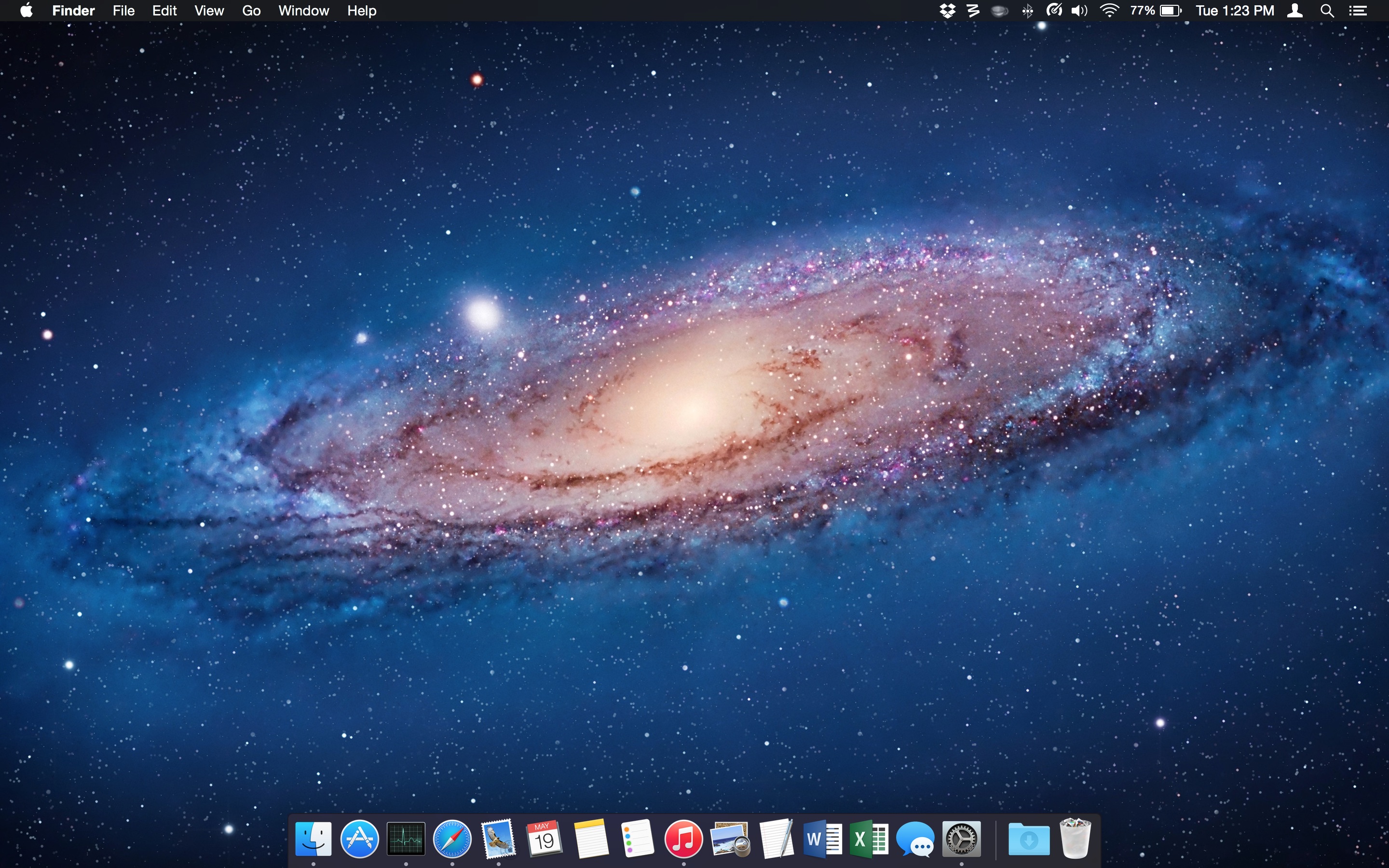Open Messages from the Dock
This screenshot has width=1389, height=868.
tap(915, 839)
